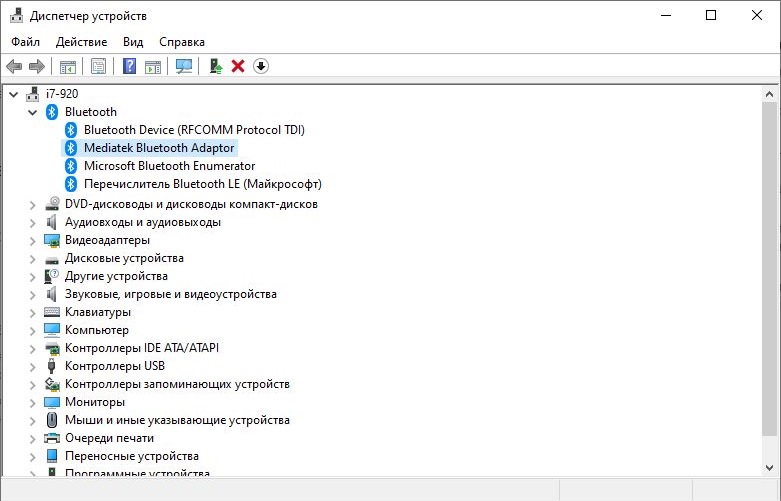Expand the Дисковые устройства node
This screenshot has width=781, height=501.
(x=32, y=259)
